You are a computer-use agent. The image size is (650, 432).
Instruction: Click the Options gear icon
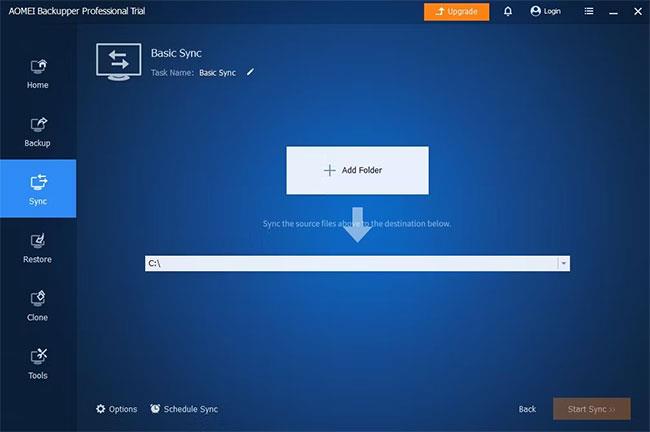coord(100,409)
